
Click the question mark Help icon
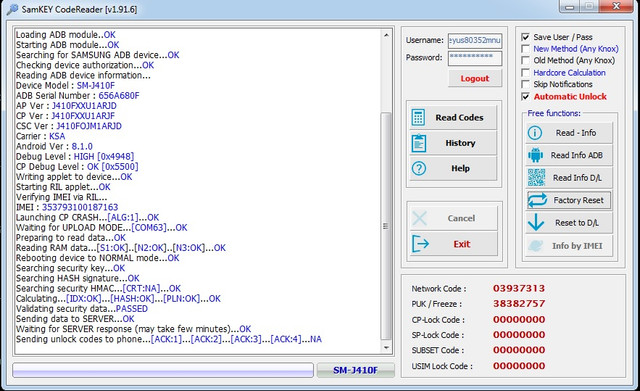[419, 168]
